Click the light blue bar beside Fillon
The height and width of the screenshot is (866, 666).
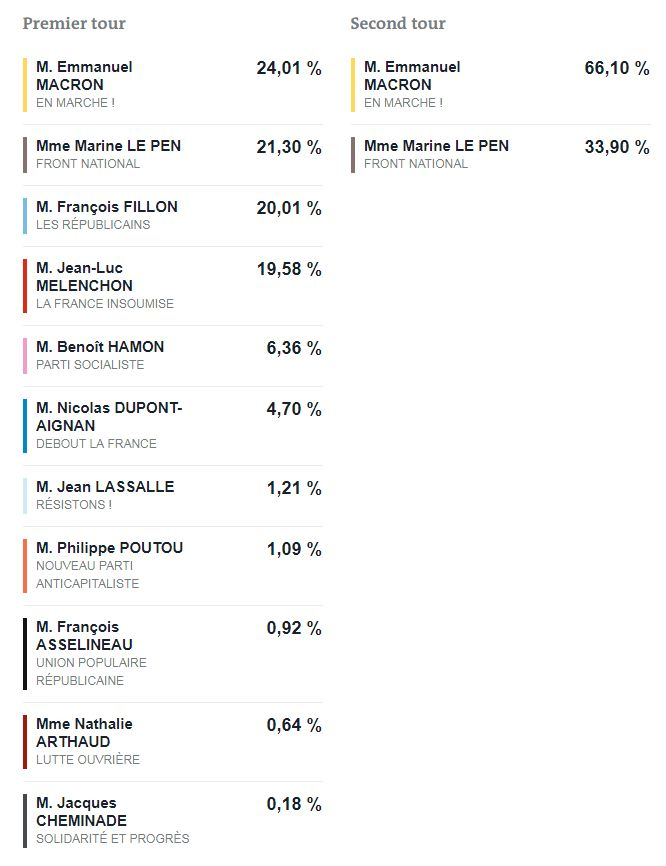[25, 216]
